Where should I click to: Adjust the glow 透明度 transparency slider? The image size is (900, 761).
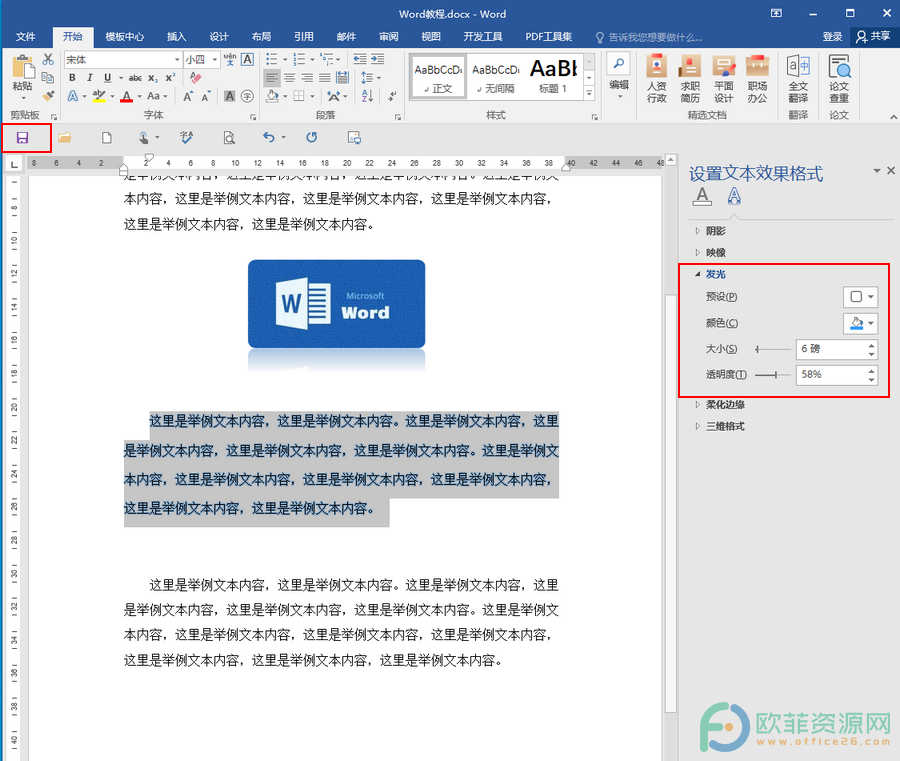pyautogui.click(x=773, y=375)
